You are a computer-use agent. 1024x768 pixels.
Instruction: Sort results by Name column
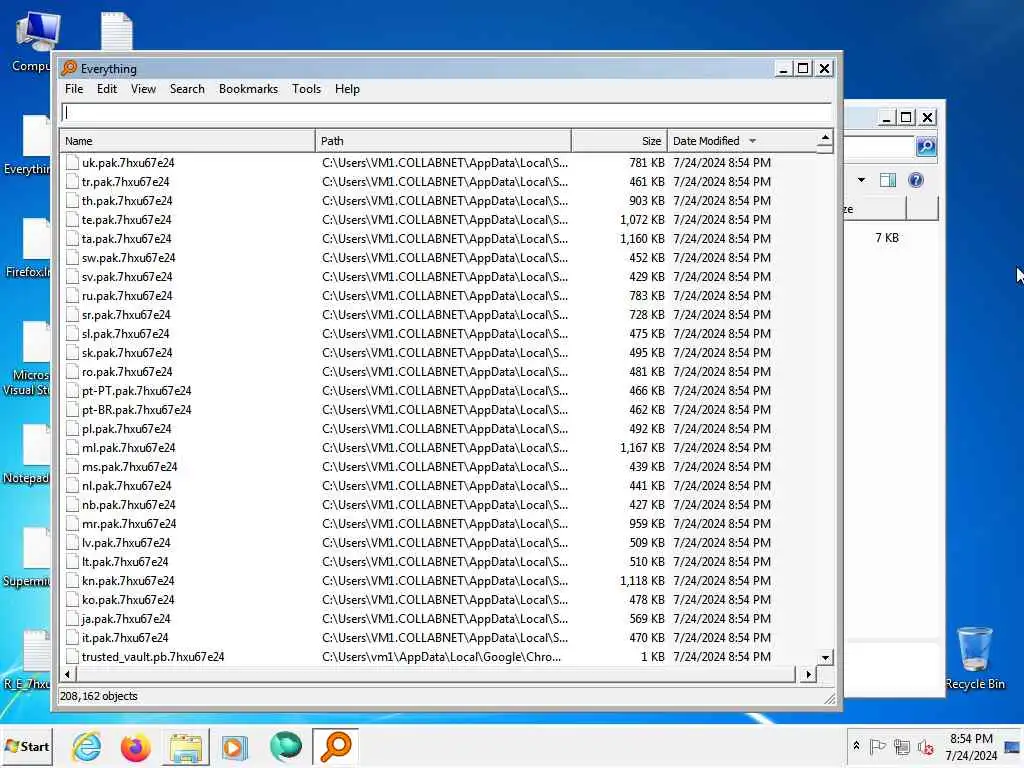(187, 141)
